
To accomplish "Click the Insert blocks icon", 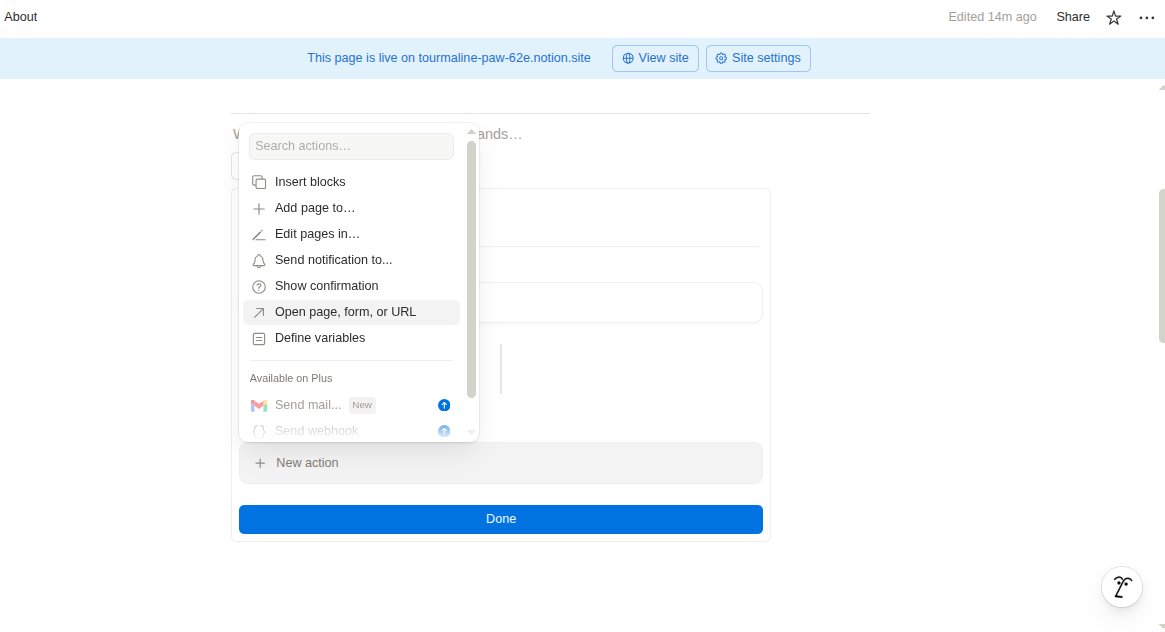I will (x=259, y=182).
